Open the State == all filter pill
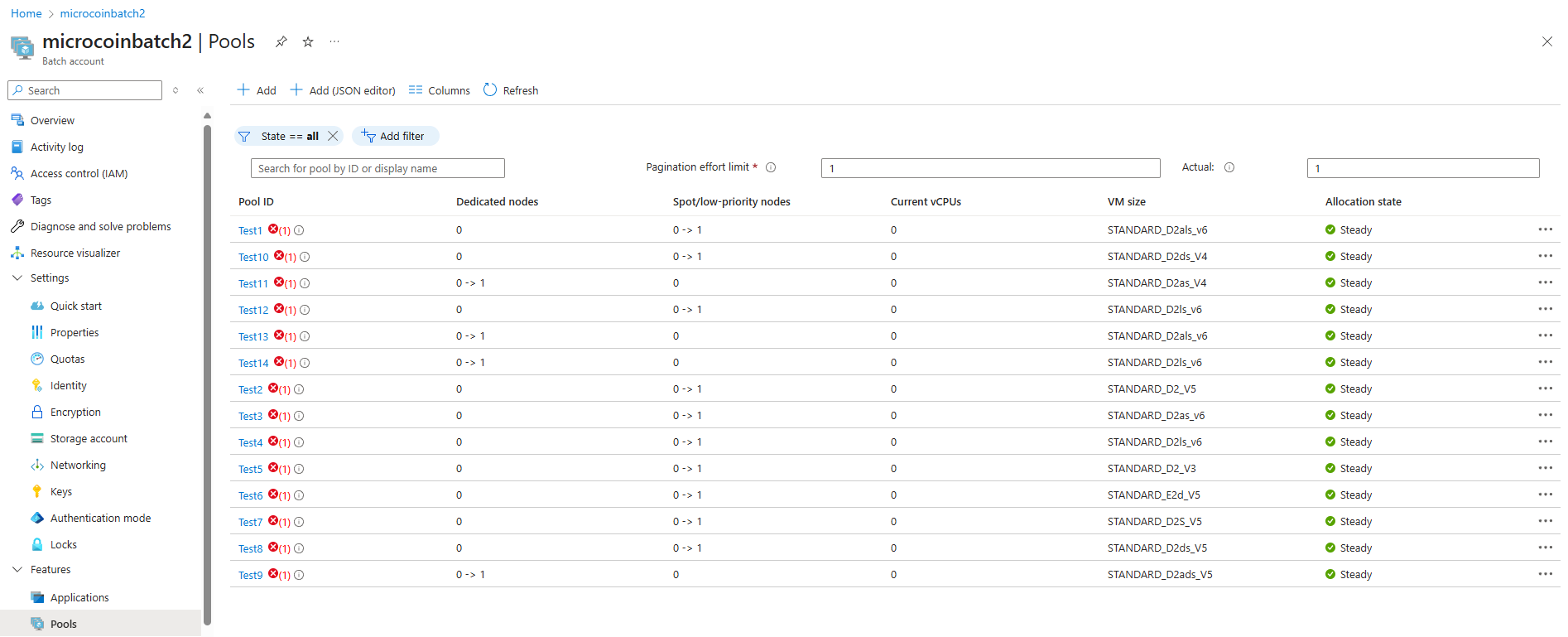Screen dimensions: 1568x637 pyautogui.click(x=289, y=136)
